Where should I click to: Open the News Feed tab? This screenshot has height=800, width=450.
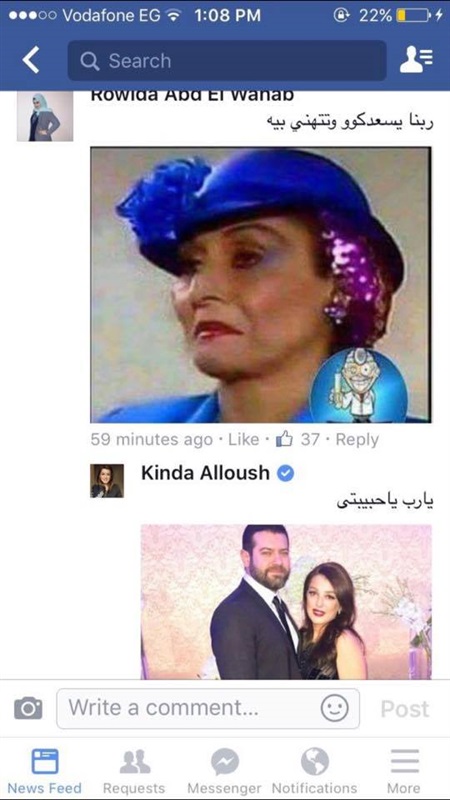[x=44, y=771]
